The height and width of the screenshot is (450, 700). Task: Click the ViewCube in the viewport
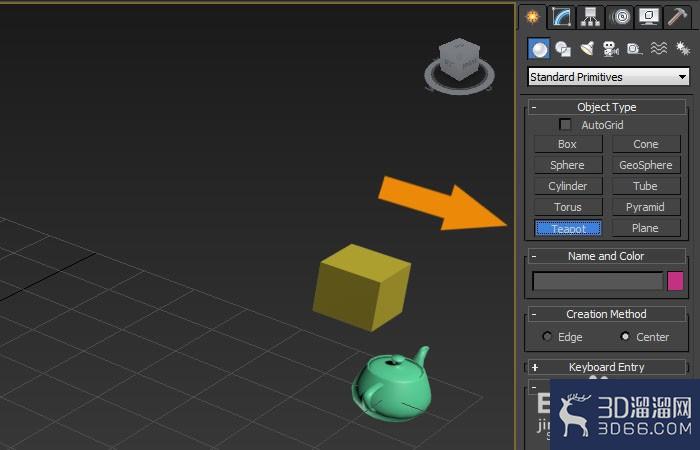(x=460, y=58)
